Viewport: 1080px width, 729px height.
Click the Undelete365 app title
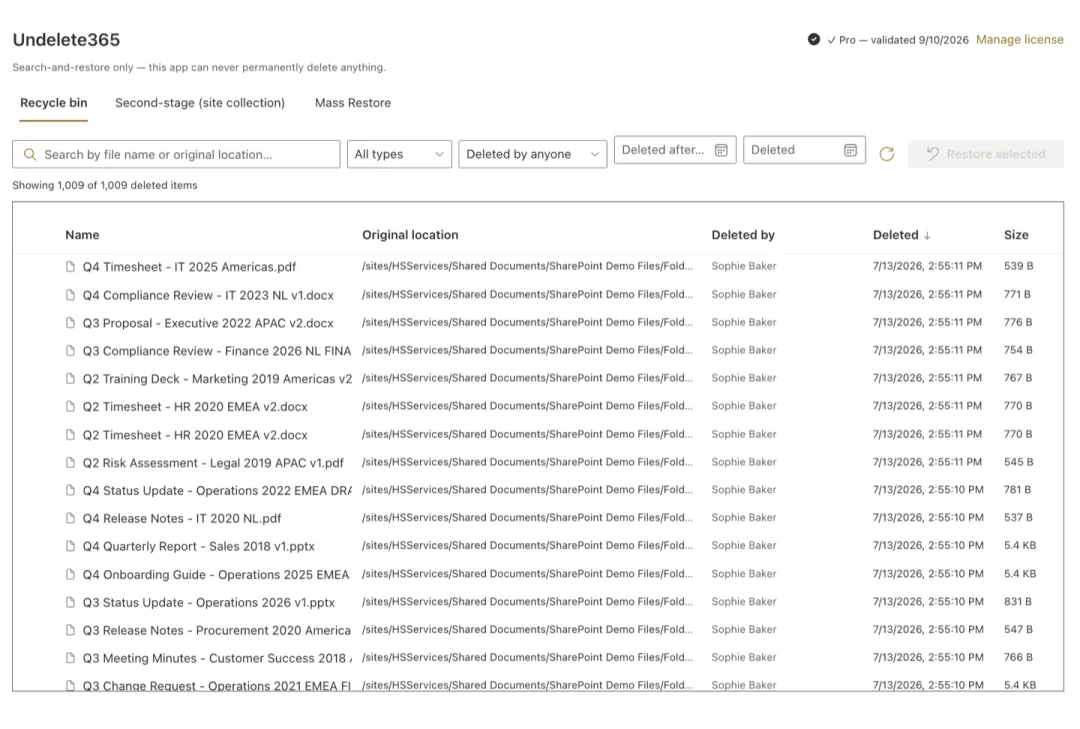[66, 40]
